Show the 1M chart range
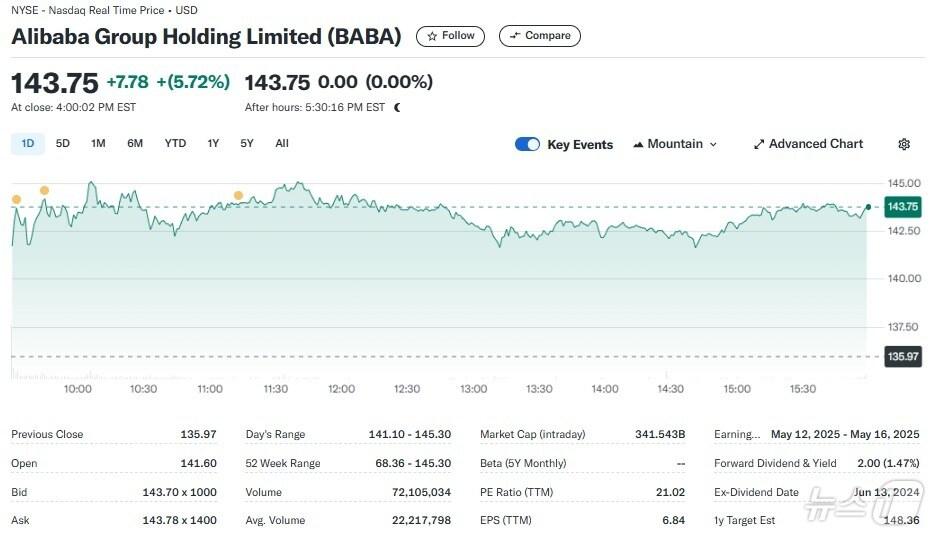Image resolution: width=934 pixels, height=537 pixels. tap(98, 143)
